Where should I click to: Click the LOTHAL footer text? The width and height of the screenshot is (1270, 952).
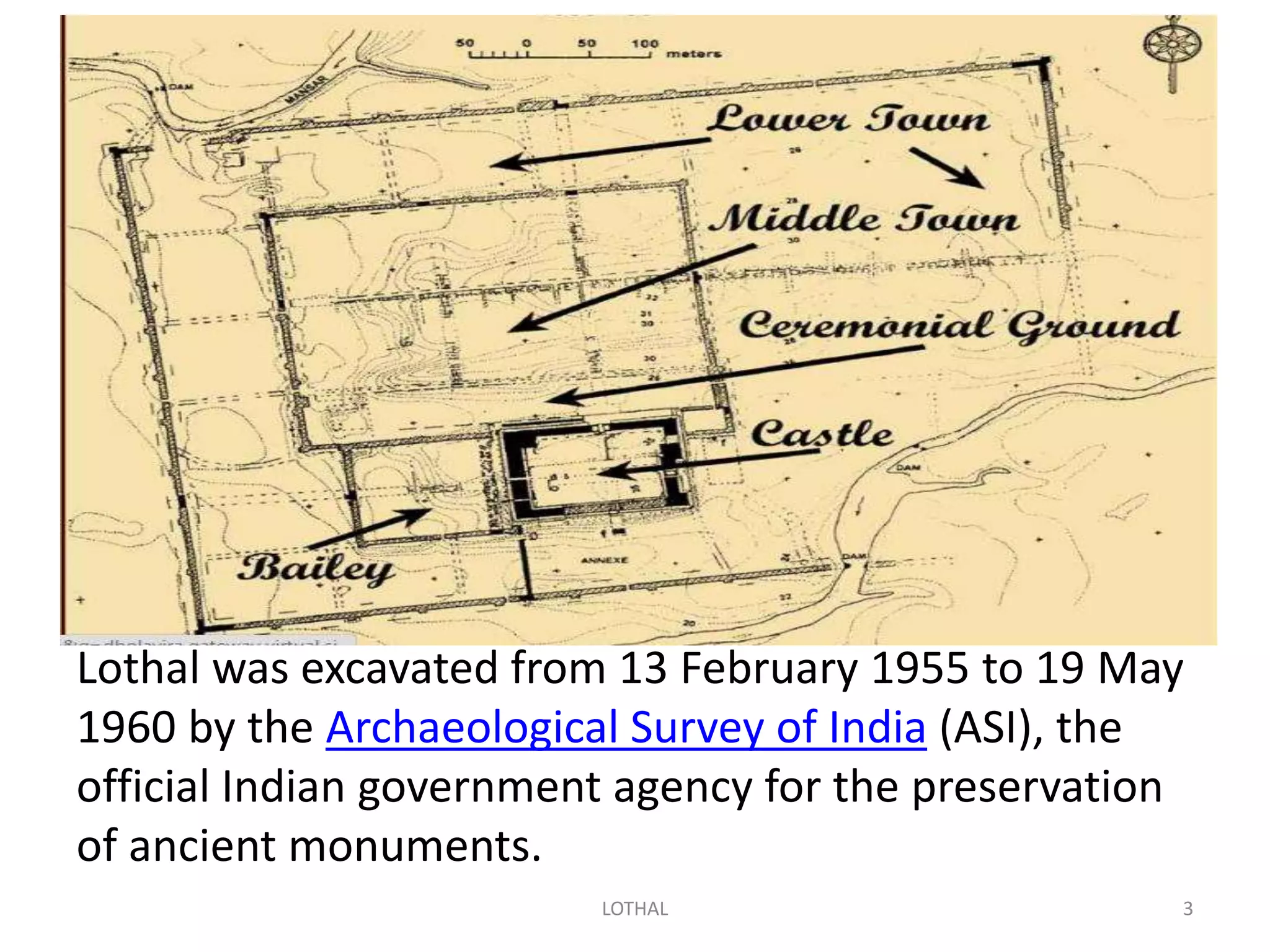(x=634, y=909)
